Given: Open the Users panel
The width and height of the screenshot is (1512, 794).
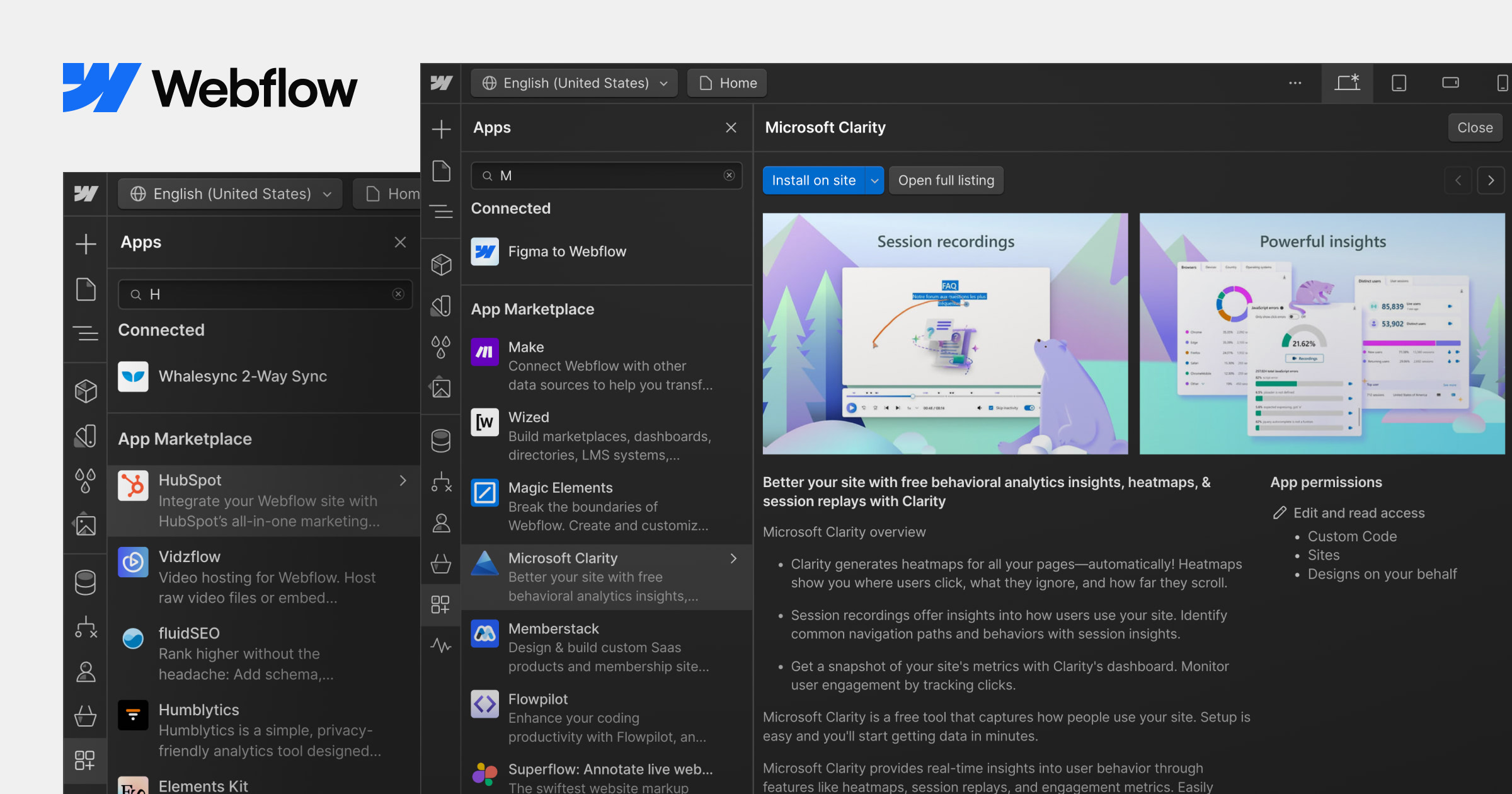Looking at the screenshot, I should click(x=441, y=523).
